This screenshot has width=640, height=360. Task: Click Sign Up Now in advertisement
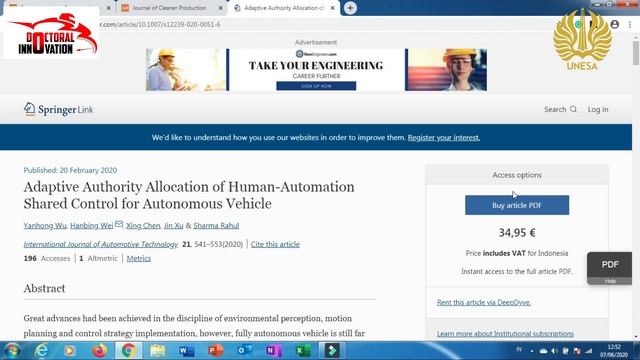[316, 86]
